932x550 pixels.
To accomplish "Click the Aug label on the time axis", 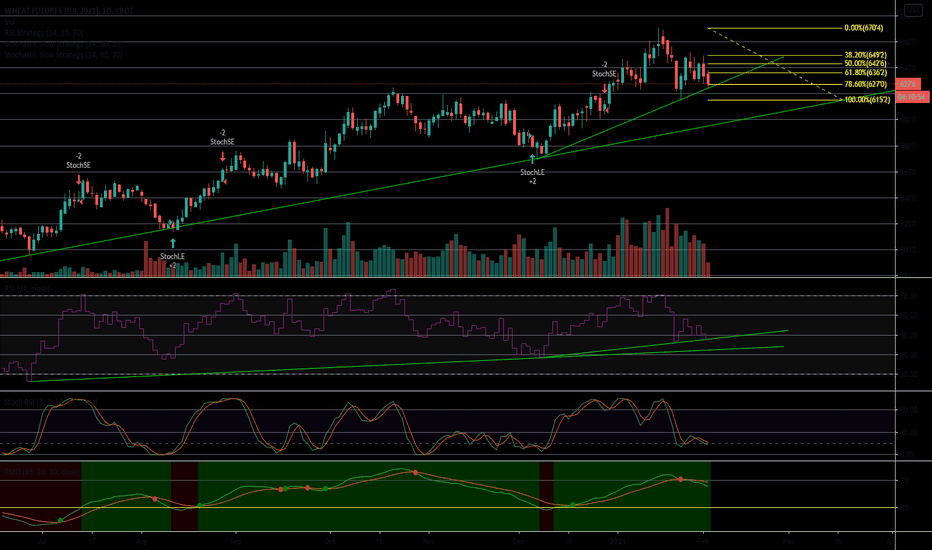I will click(x=141, y=542).
